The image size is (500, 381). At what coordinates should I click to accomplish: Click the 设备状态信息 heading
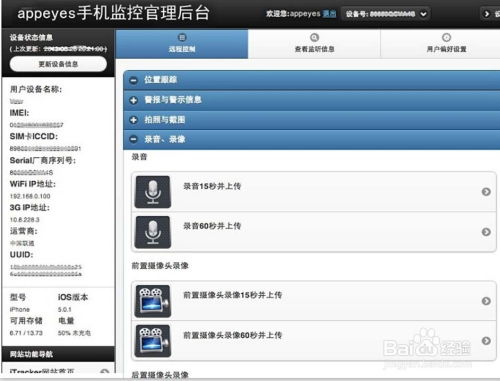(x=31, y=37)
